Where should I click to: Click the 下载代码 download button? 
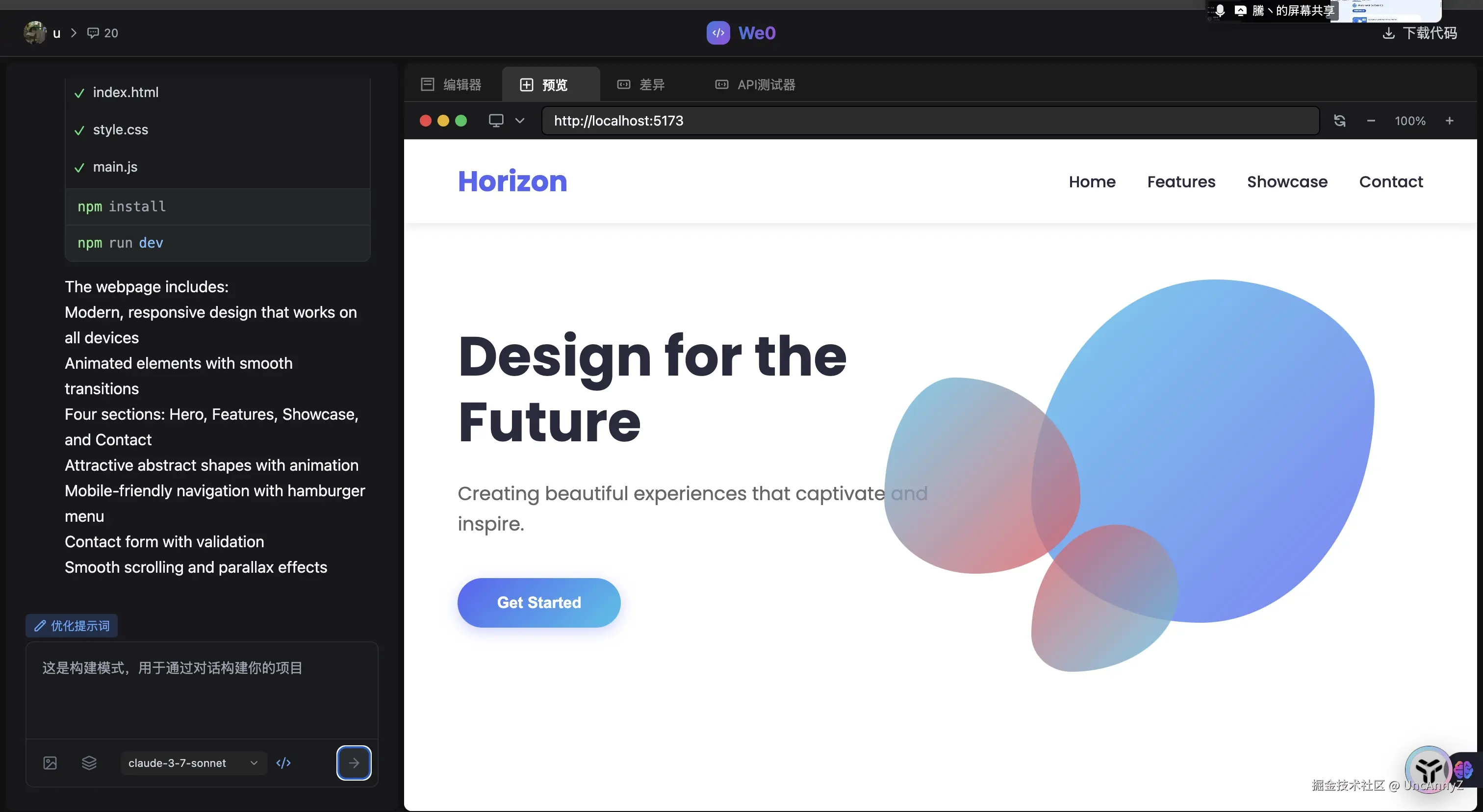[1420, 33]
